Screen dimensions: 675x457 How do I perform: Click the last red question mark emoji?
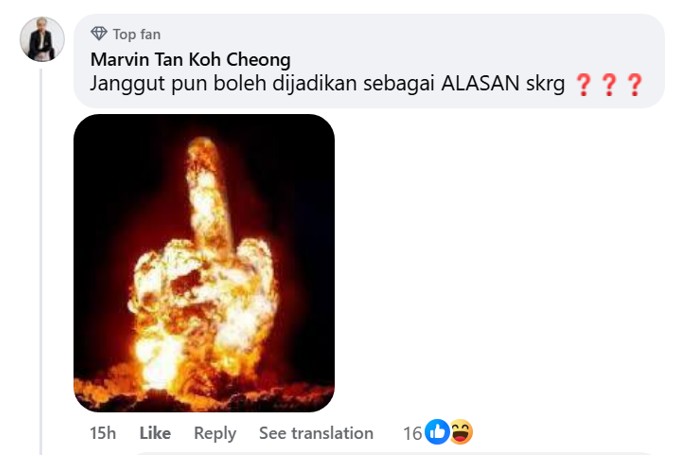[635, 84]
